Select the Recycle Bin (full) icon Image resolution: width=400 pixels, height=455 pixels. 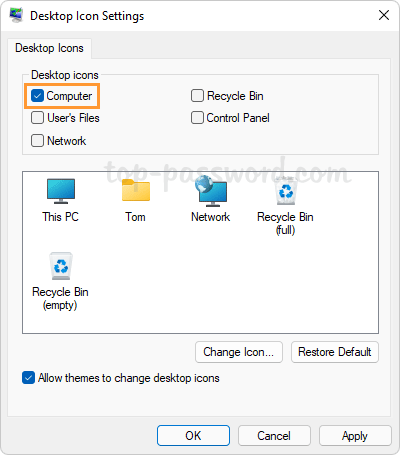(x=286, y=191)
